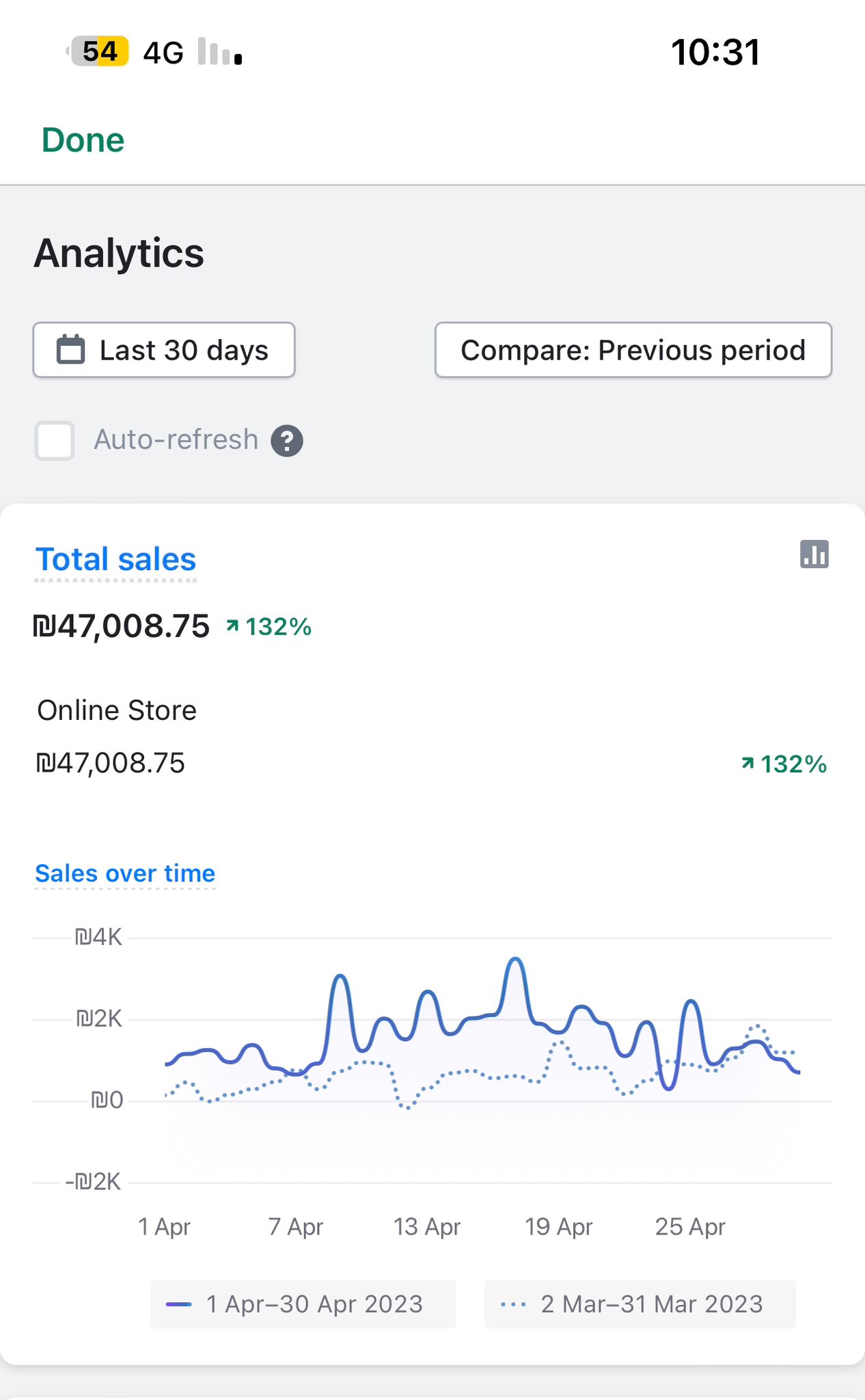Toggle the 2 Mar–31 Mar 2023 legend item

(x=640, y=1304)
